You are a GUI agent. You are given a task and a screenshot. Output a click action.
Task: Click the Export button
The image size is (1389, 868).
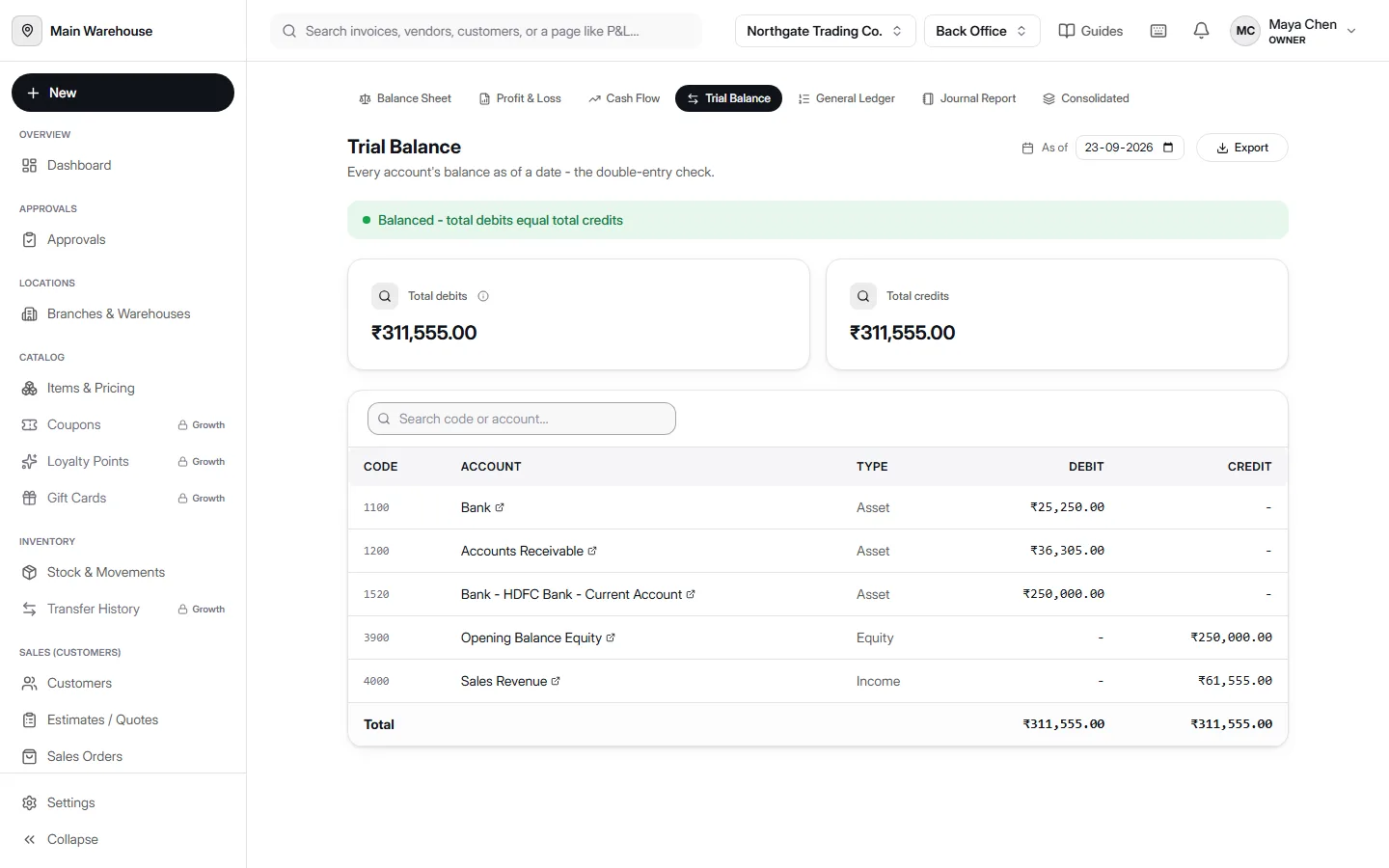coord(1242,148)
